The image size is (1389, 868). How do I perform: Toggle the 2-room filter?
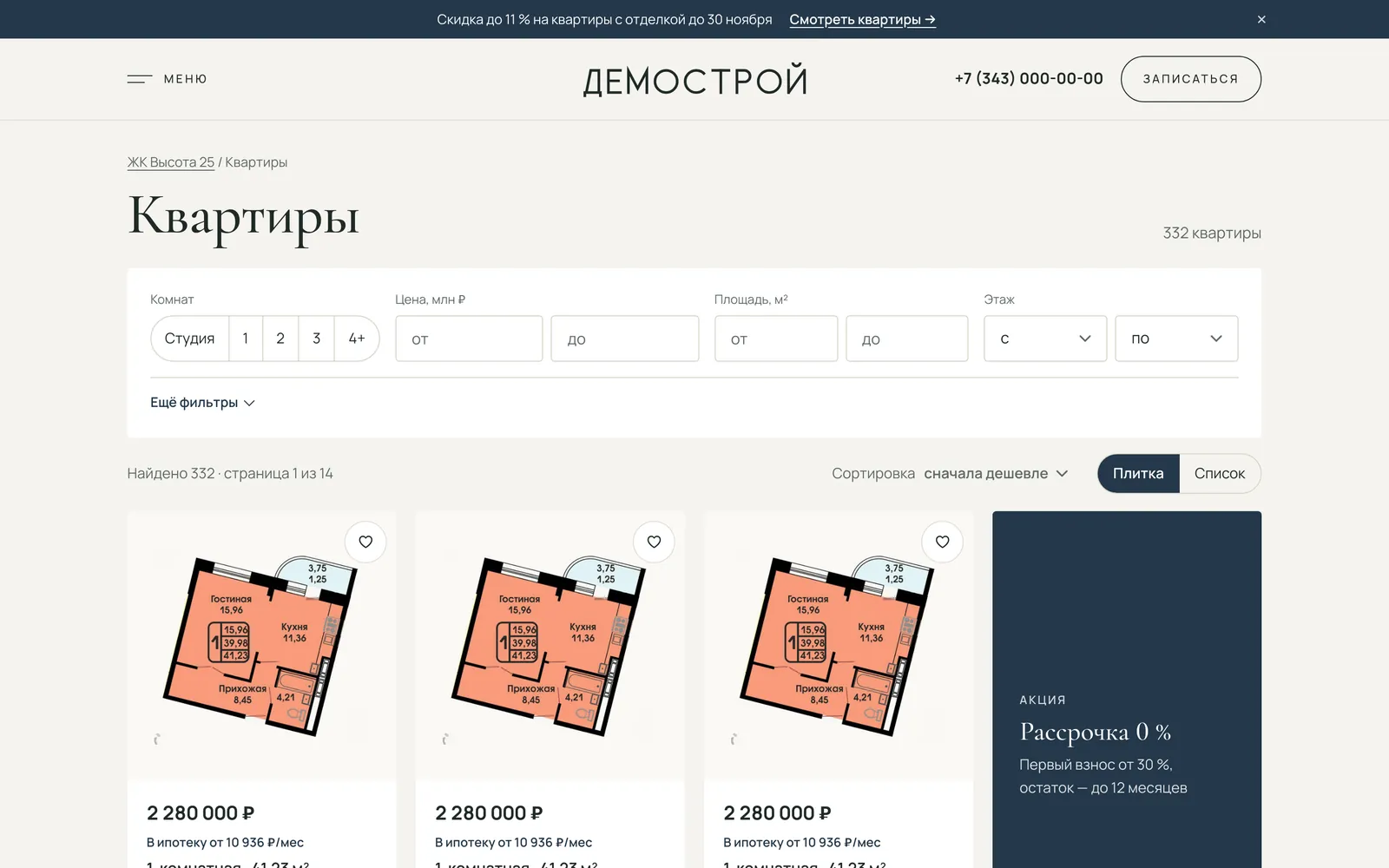[x=280, y=339]
